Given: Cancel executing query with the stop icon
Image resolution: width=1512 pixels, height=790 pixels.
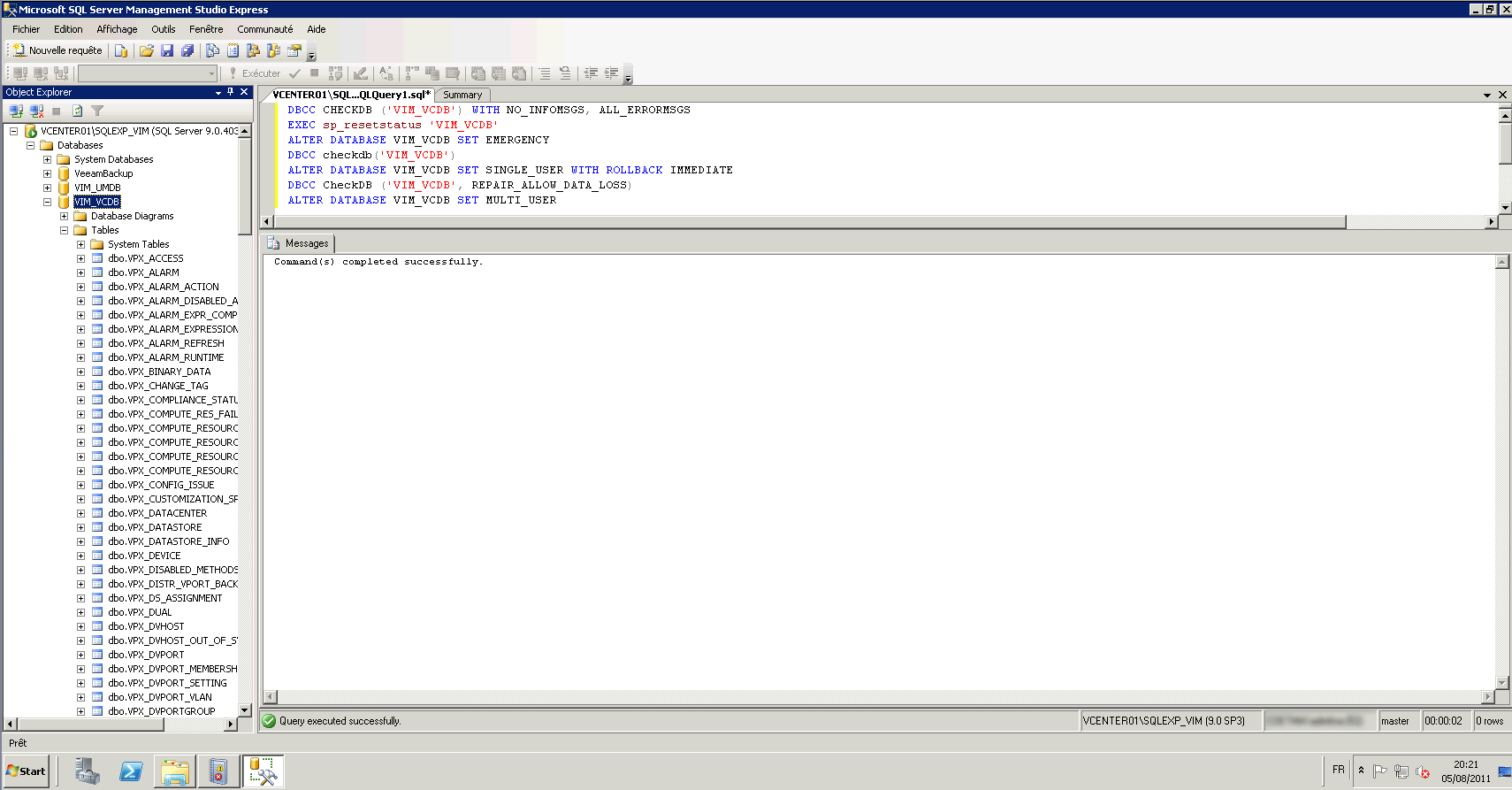Looking at the screenshot, I should [314, 73].
